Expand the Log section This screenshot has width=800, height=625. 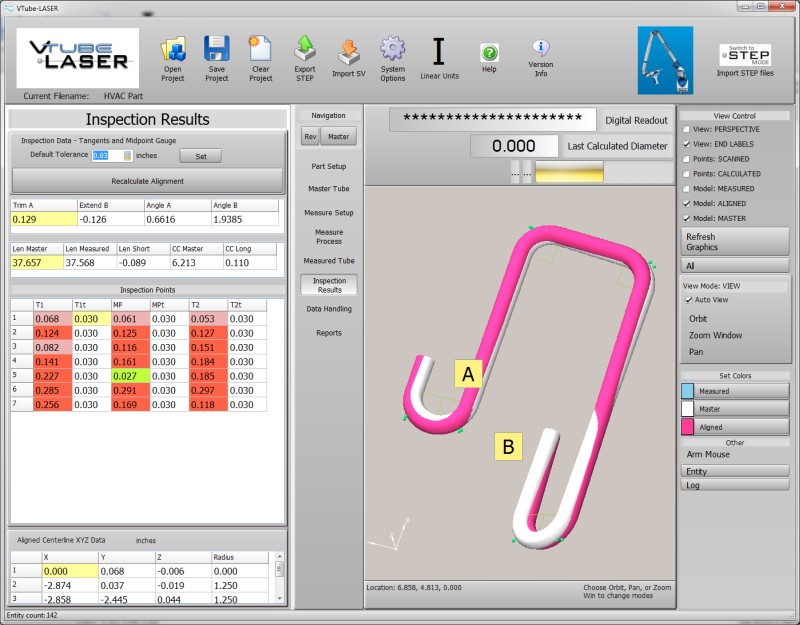(x=735, y=485)
